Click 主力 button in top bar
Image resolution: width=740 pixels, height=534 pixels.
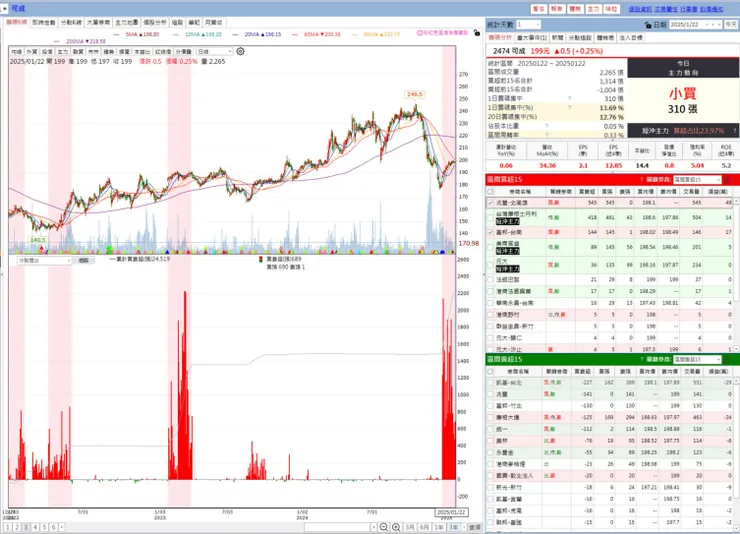pyautogui.click(x=593, y=9)
